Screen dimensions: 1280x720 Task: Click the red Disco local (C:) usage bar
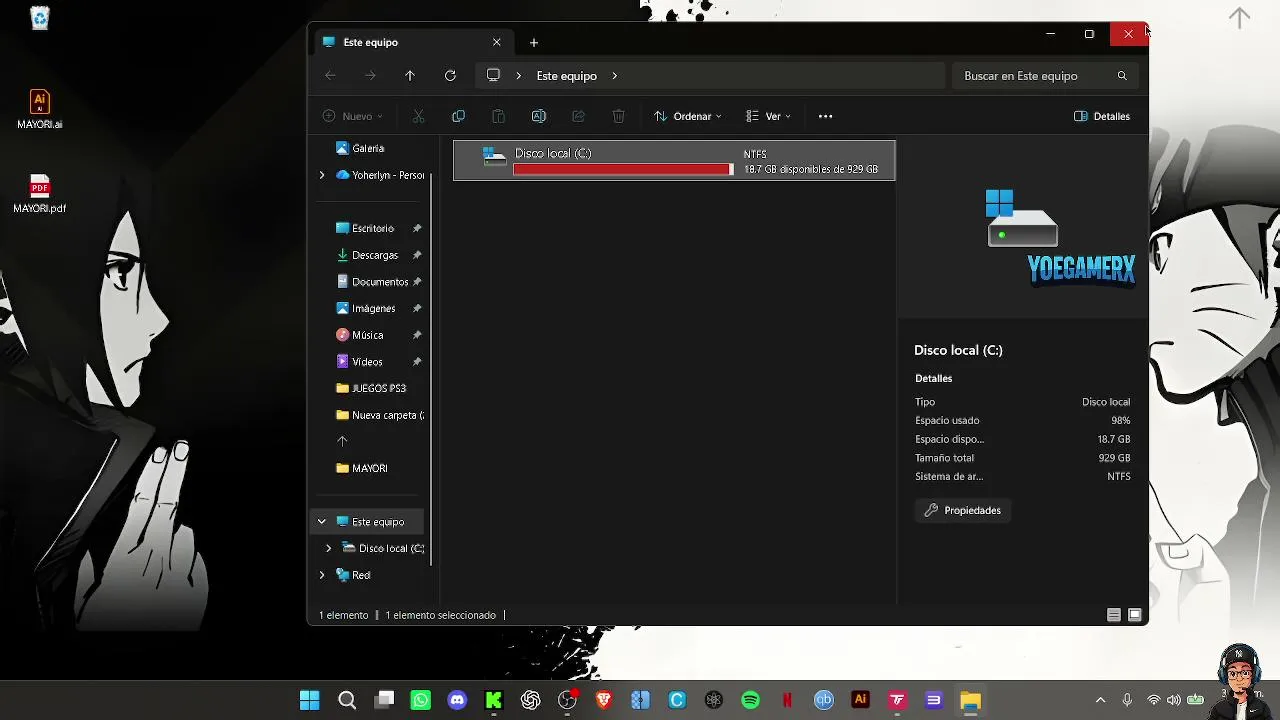point(623,170)
